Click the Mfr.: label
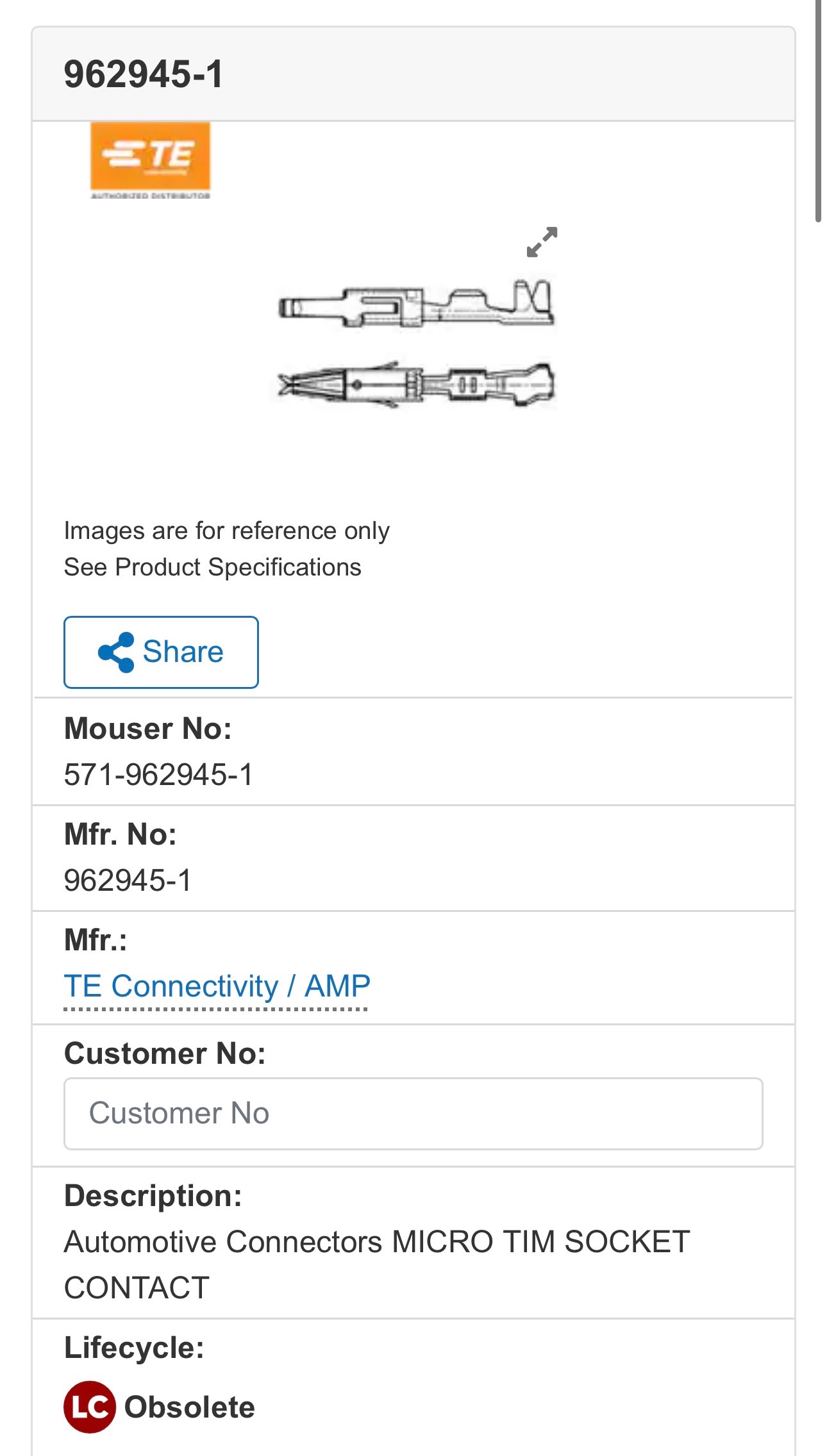This screenshot has width=827, height=1456. point(96,940)
